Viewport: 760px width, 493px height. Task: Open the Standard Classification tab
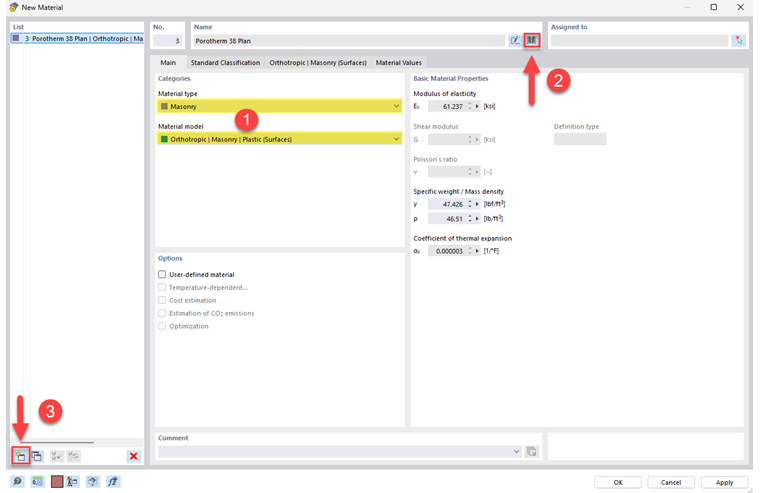(x=225, y=63)
